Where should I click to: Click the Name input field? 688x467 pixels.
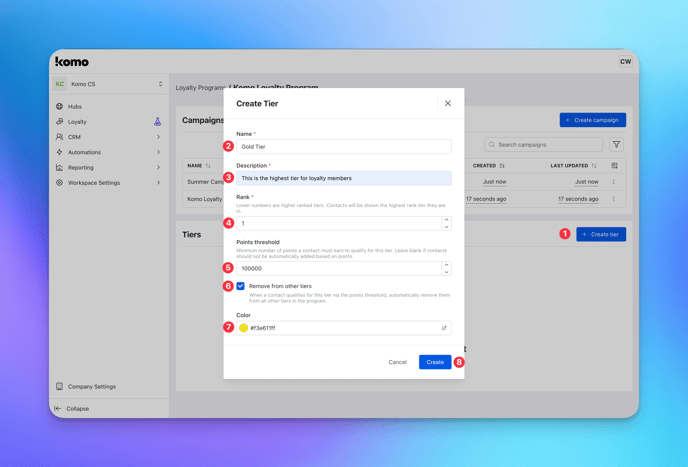coord(344,147)
